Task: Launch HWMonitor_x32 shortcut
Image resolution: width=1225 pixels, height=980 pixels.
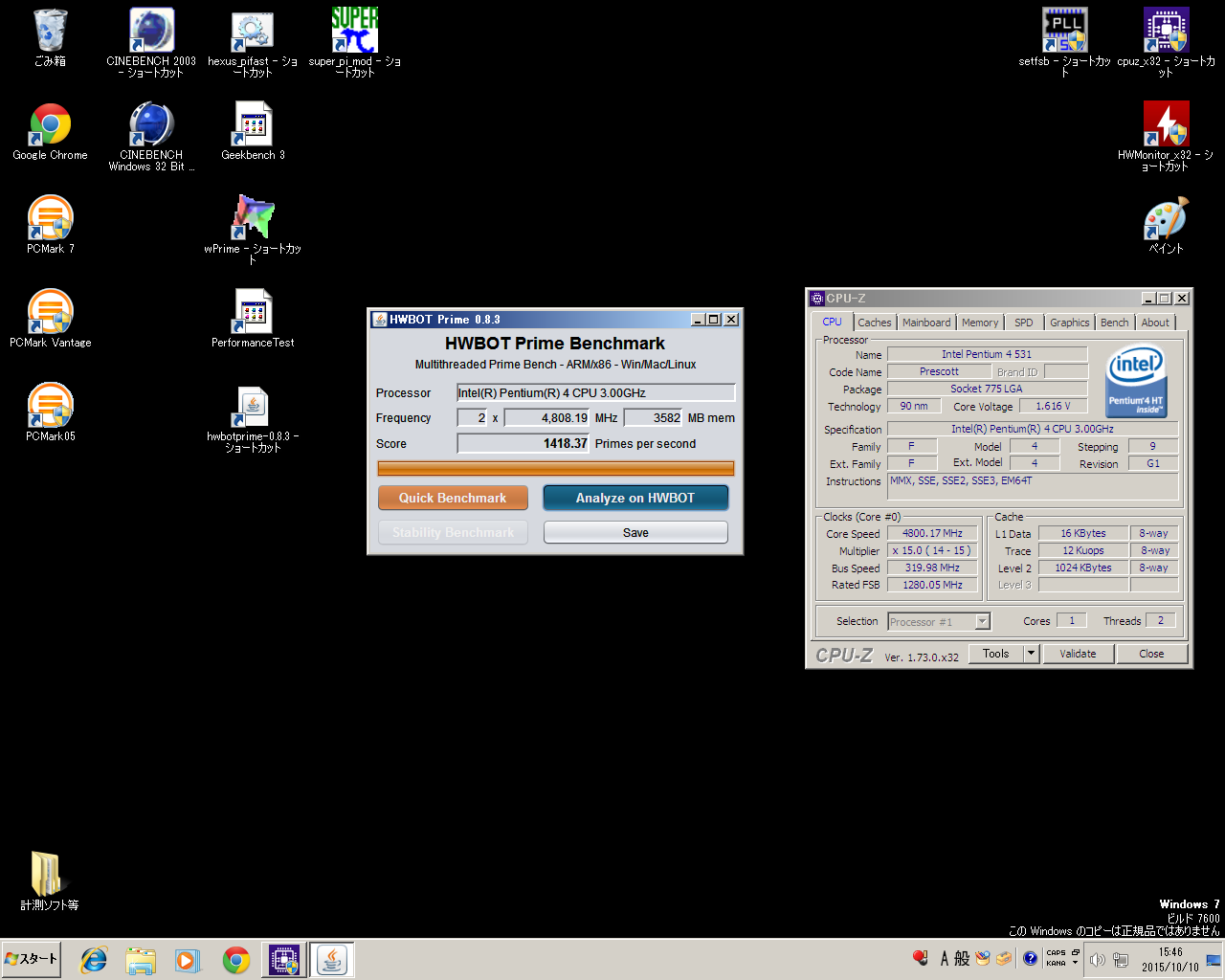Action: (x=1166, y=136)
